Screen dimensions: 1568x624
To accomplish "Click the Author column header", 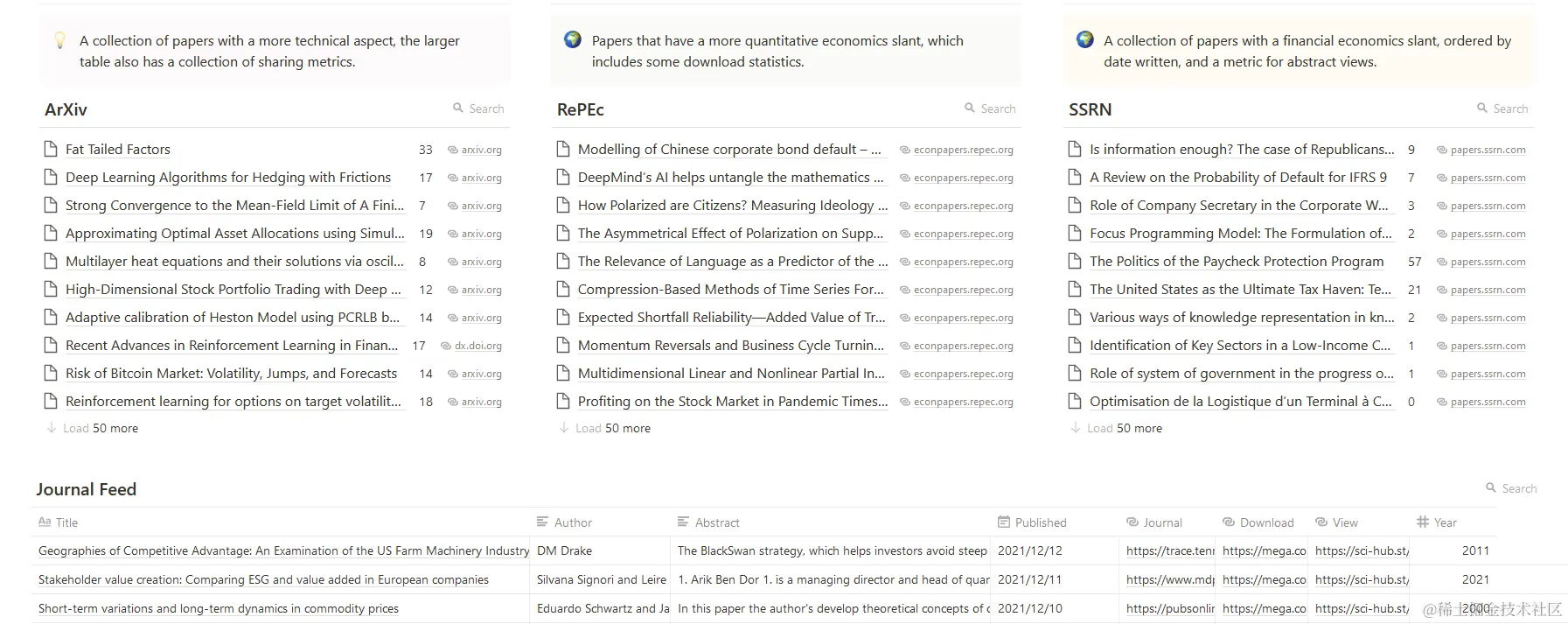I will (564, 522).
